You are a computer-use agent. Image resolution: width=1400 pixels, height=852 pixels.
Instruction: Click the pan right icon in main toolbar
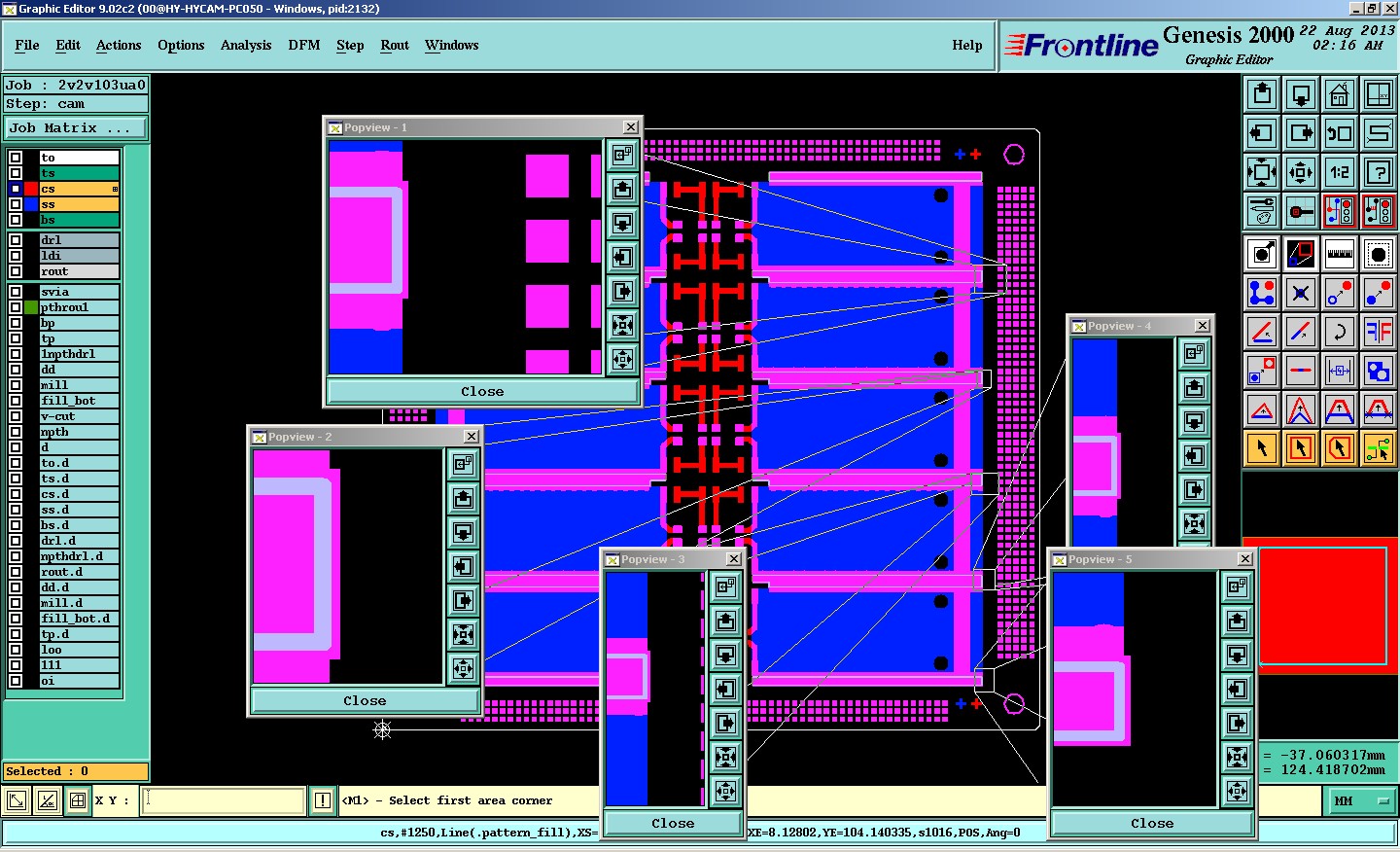[1301, 133]
